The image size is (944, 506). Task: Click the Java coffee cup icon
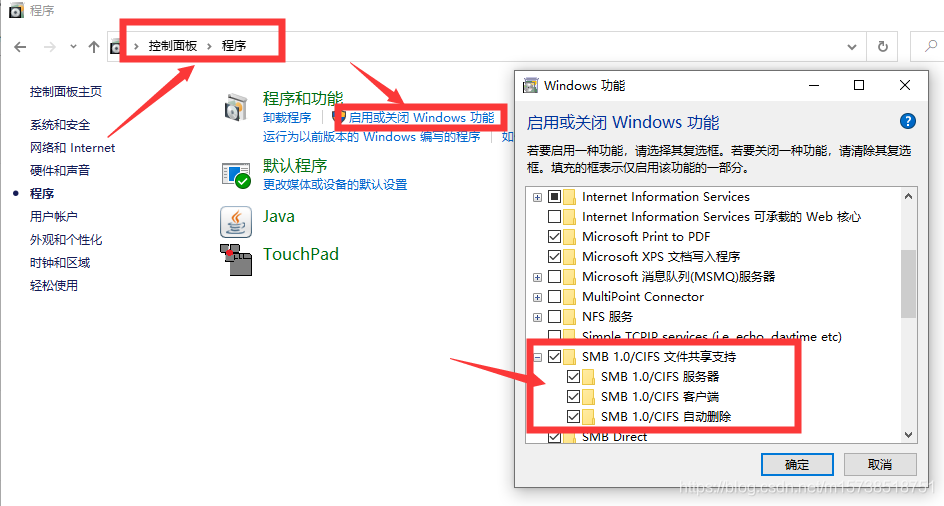click(x=235, y=222)
